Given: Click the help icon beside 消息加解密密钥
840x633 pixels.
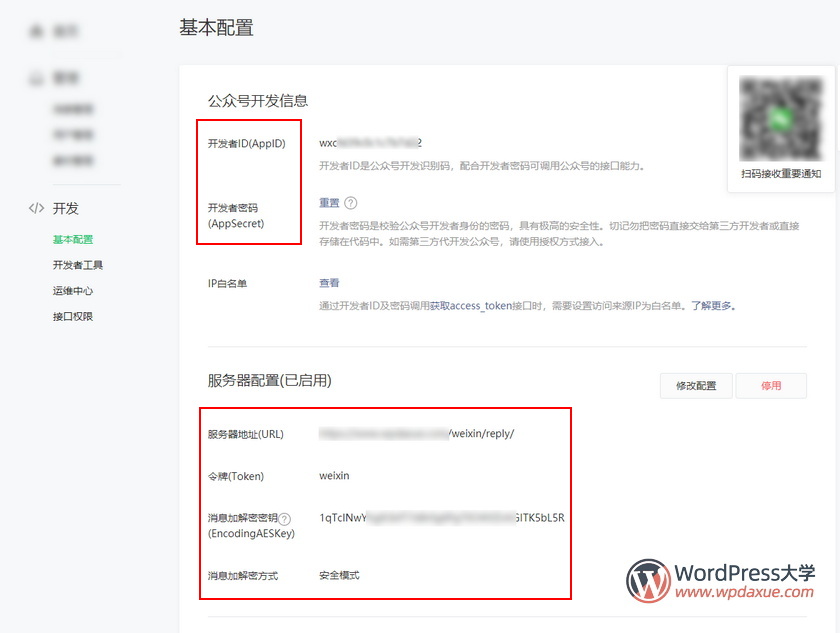Looking at the screenshot, I should [285, 518].
